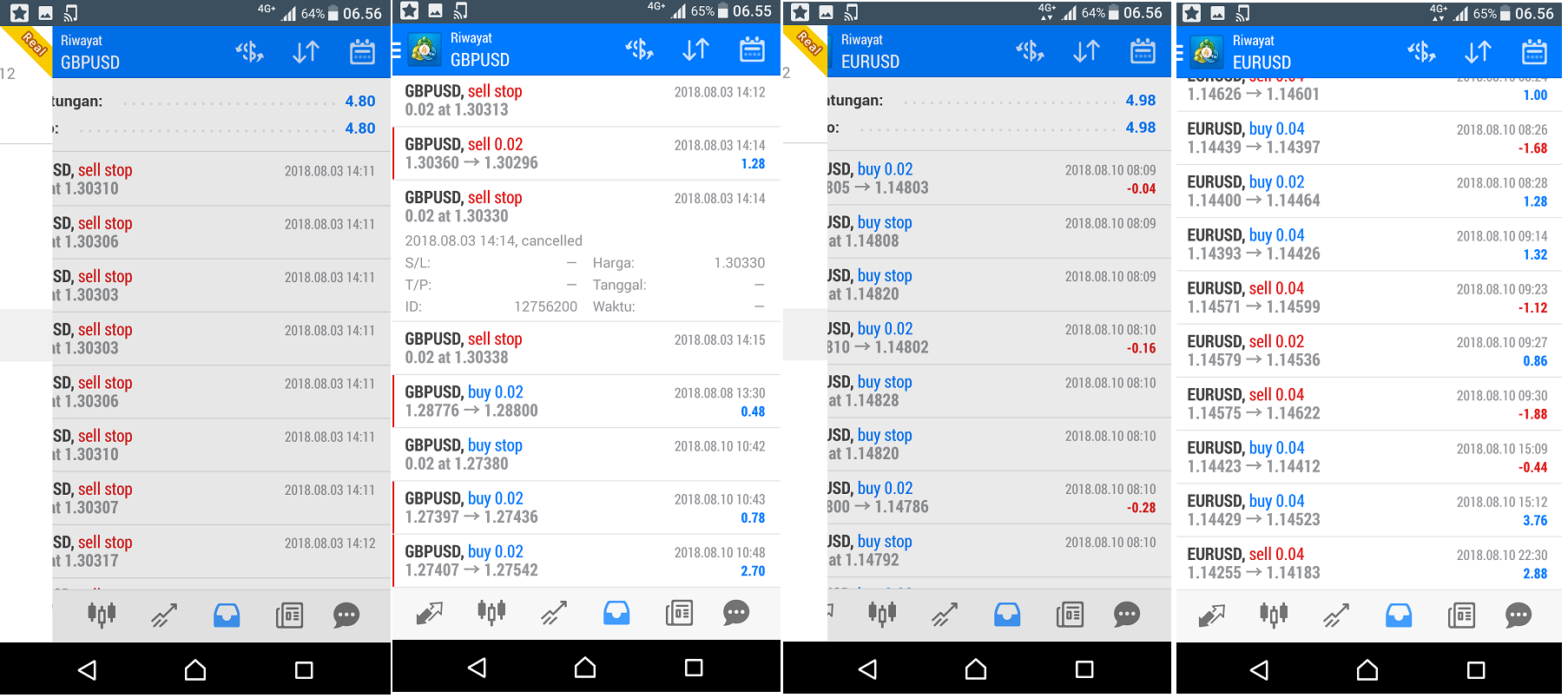Tap the sort arrows icon on first GBPUSD screen

tap(306, 52)
